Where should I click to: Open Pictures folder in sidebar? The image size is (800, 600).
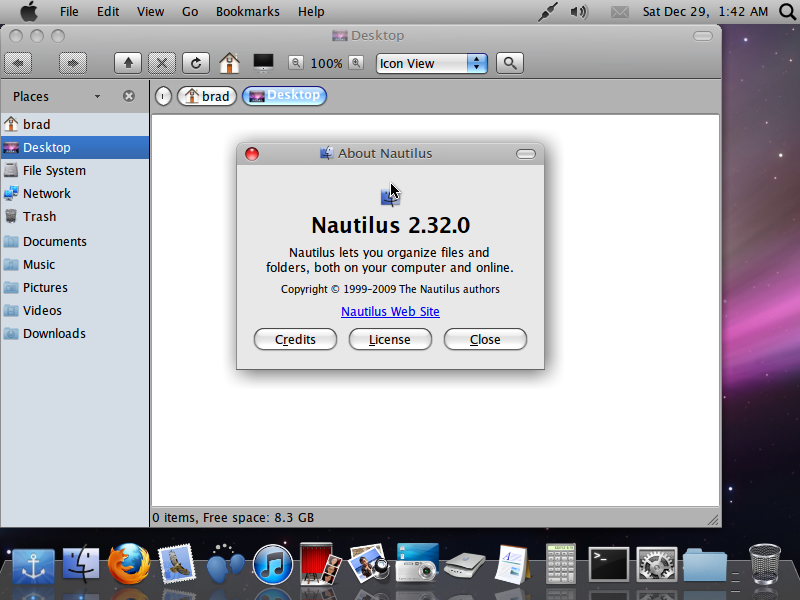pos(74,287)
